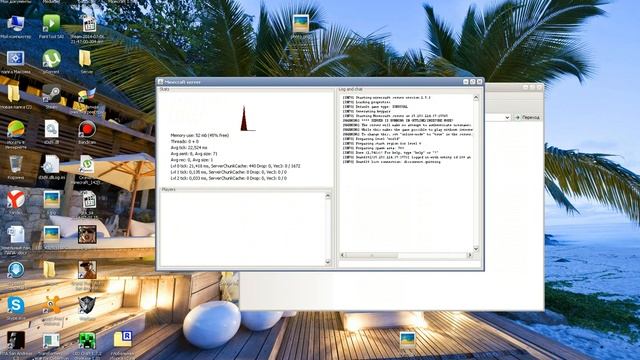Open the orange avast-style shortcut icon
The width and height of the screenshot is (640, 360).
click(51, 305)
